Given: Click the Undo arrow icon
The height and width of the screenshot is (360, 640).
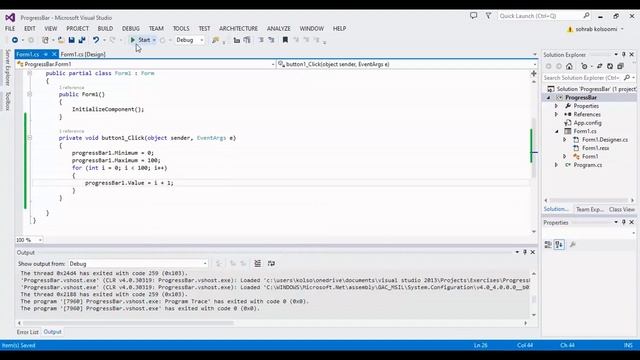Looking at the screenshot, I should click(96, 40).
